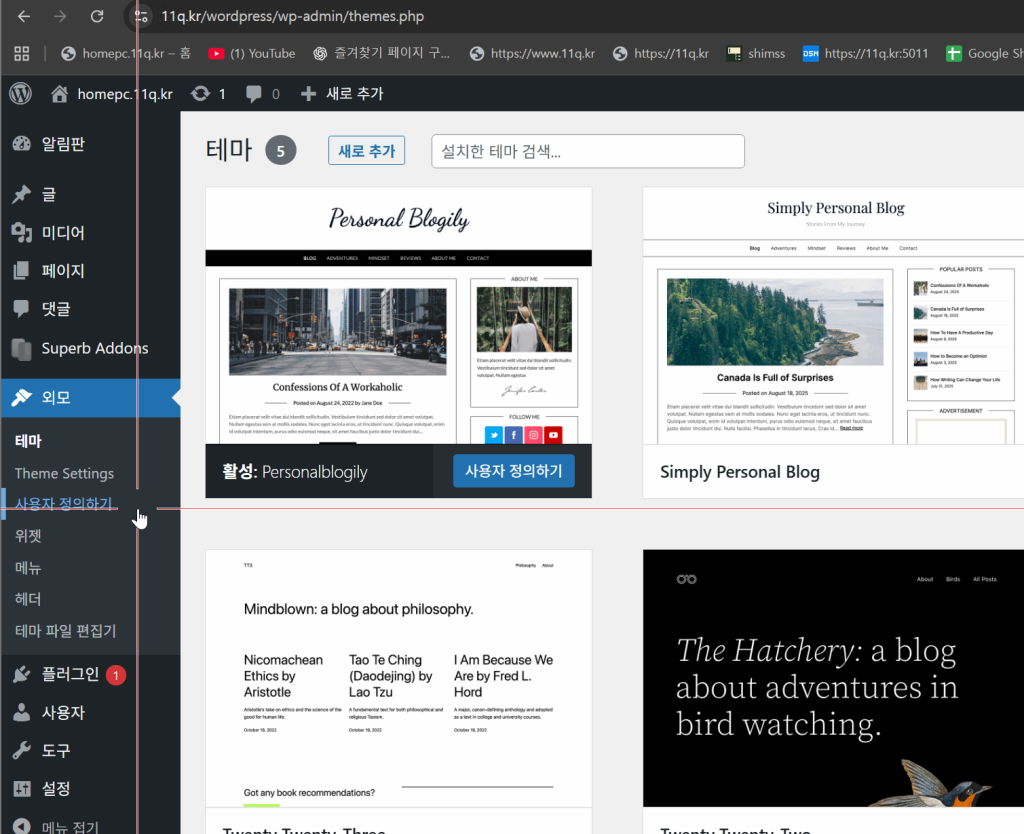Click the 새로 추가 button beside 테마
Image resolution: width=1024 pixels, height=834 pixels.
366,151
